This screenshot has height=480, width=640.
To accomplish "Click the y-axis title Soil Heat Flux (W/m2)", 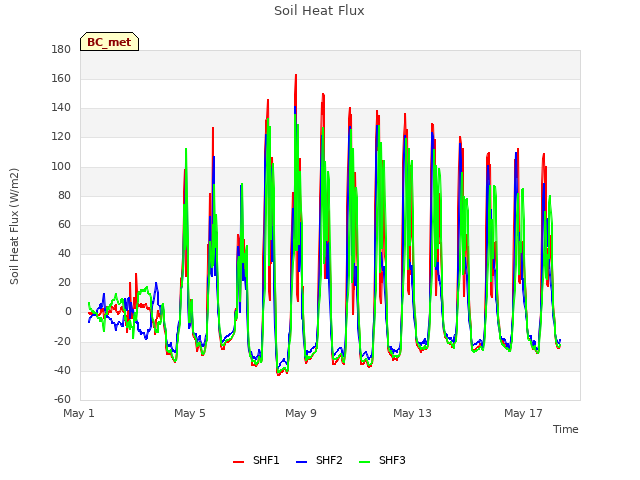I will (14, 226).
